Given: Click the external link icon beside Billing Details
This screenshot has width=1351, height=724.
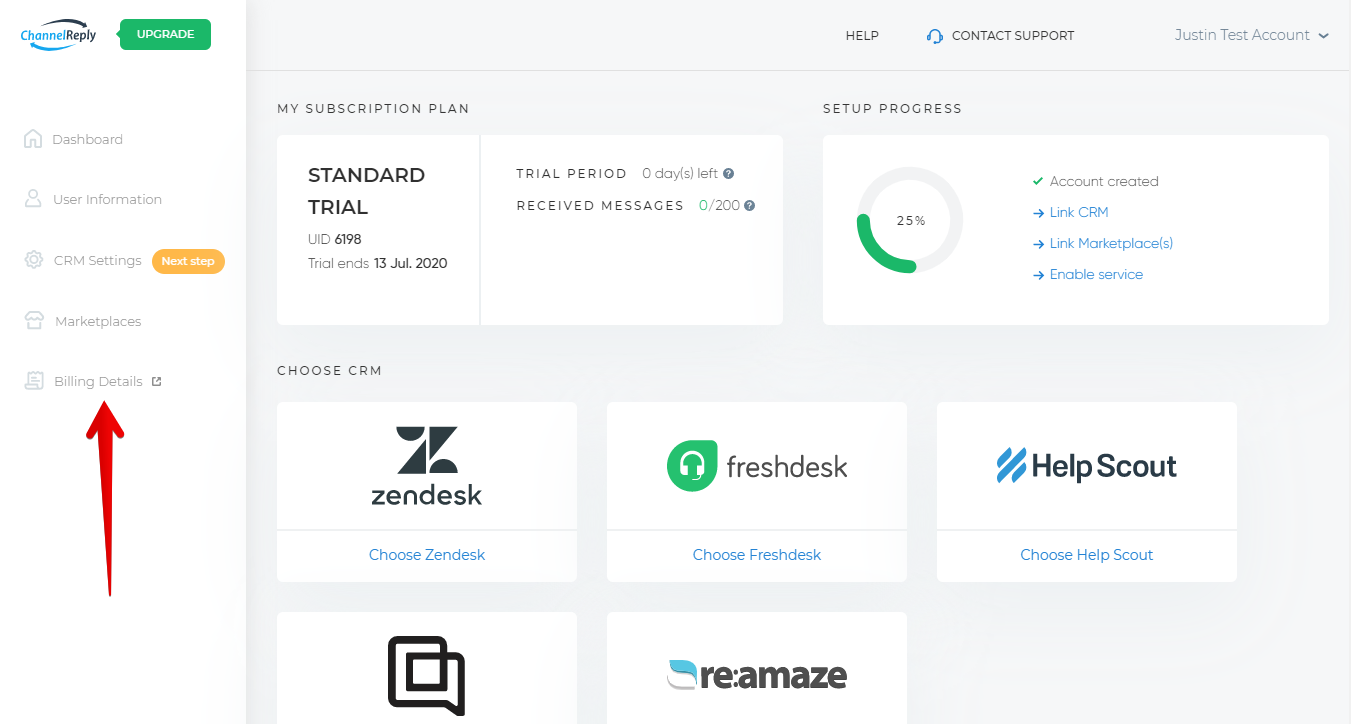Looking at the screenshot, I should [x=156, y=381].
